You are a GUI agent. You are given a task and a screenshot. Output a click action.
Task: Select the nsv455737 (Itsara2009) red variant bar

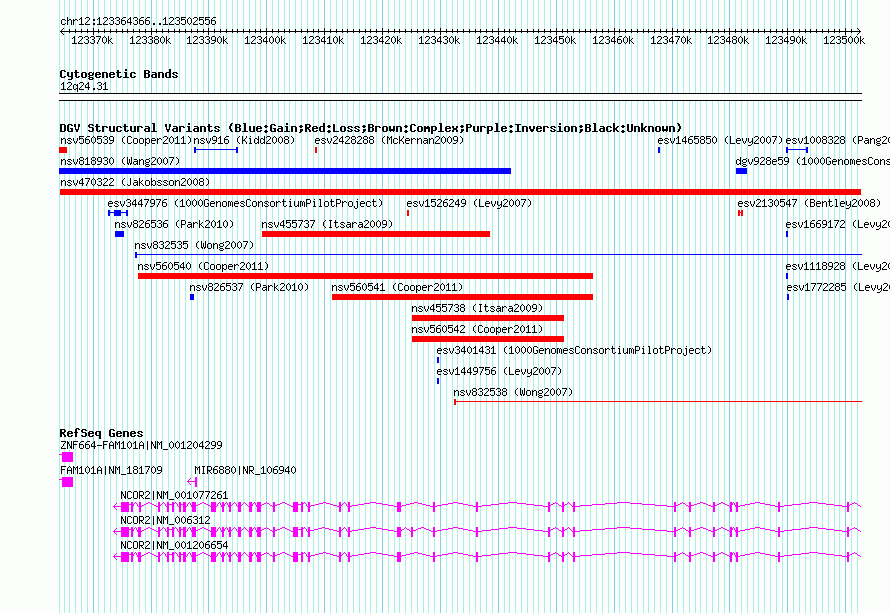coord(376,234)
